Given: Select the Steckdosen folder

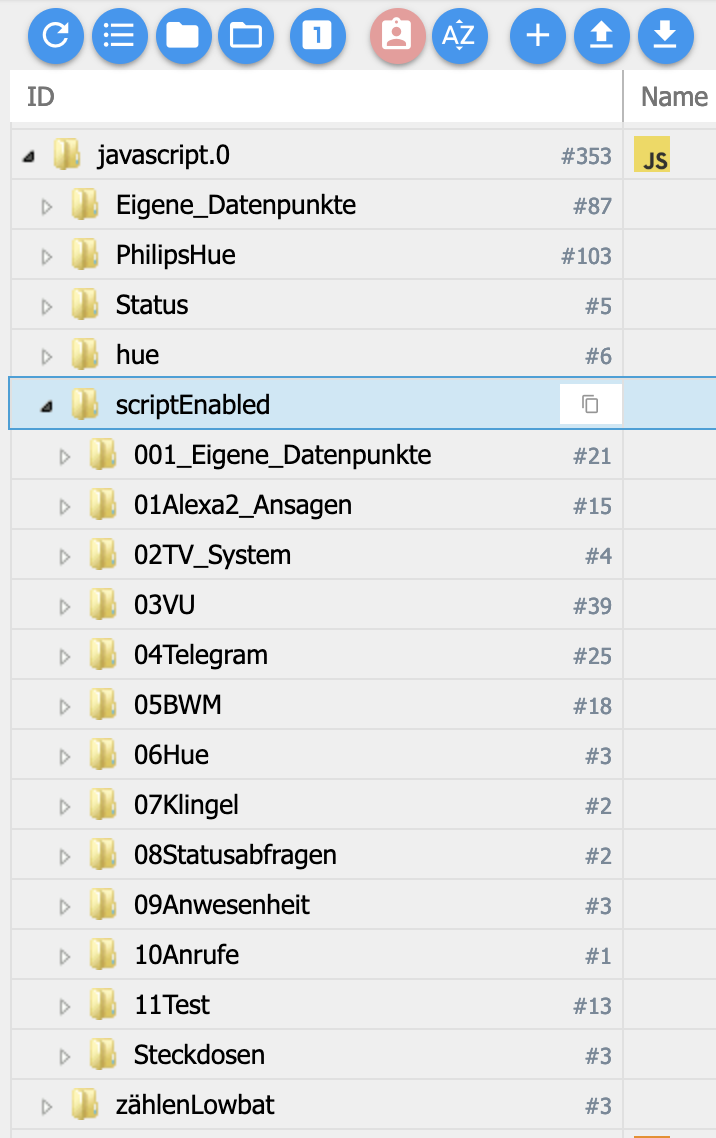Looking at the screenshot, I should (x=199, y=1055).
